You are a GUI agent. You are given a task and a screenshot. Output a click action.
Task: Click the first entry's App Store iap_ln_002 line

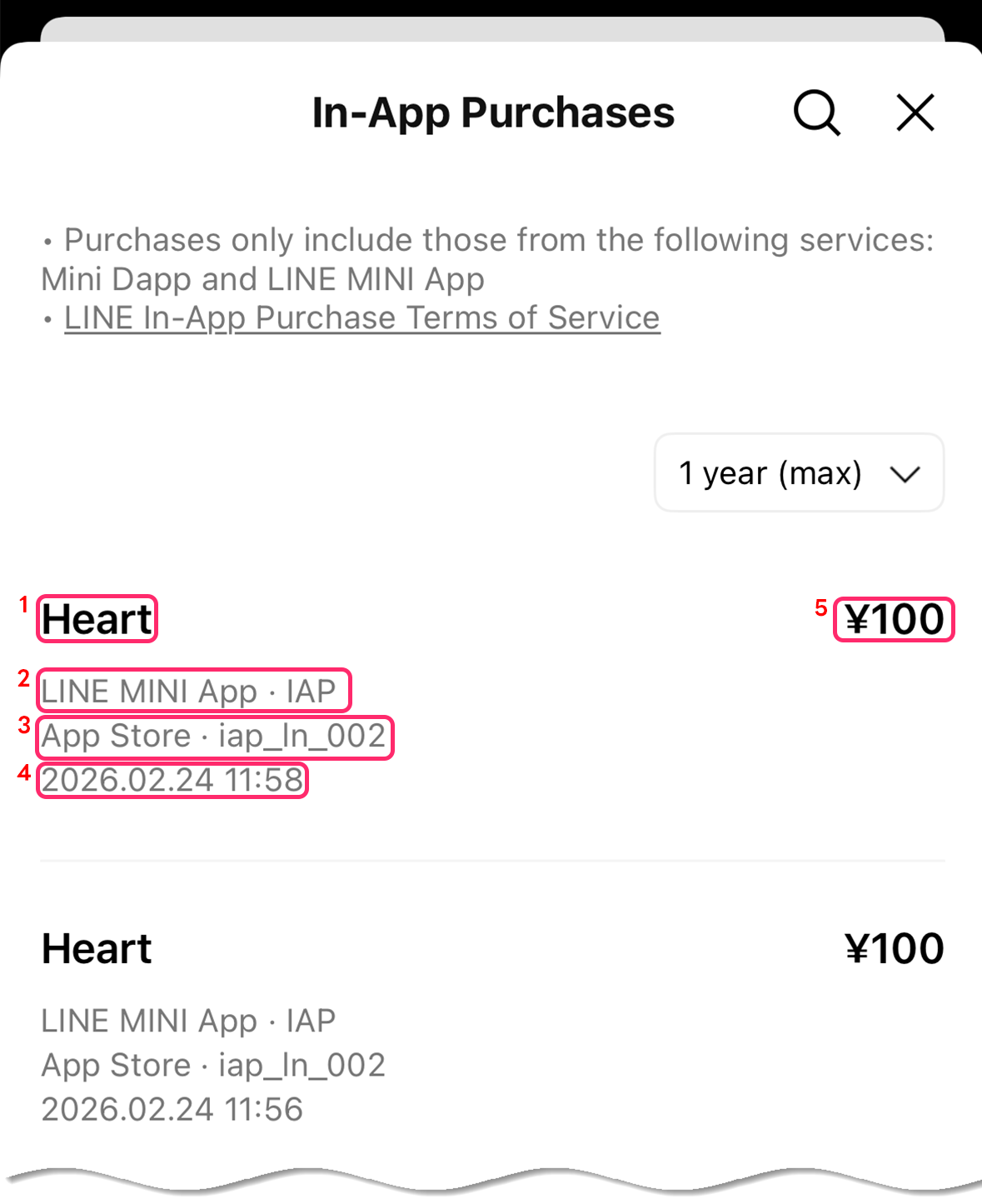[x=213, y=737]
